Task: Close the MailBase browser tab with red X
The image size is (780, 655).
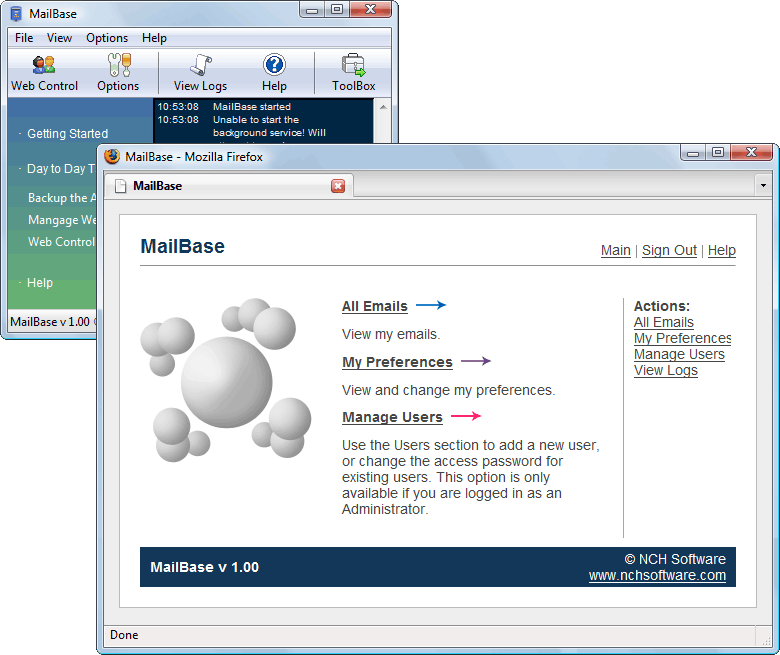Action: click(x=338, y=186)
